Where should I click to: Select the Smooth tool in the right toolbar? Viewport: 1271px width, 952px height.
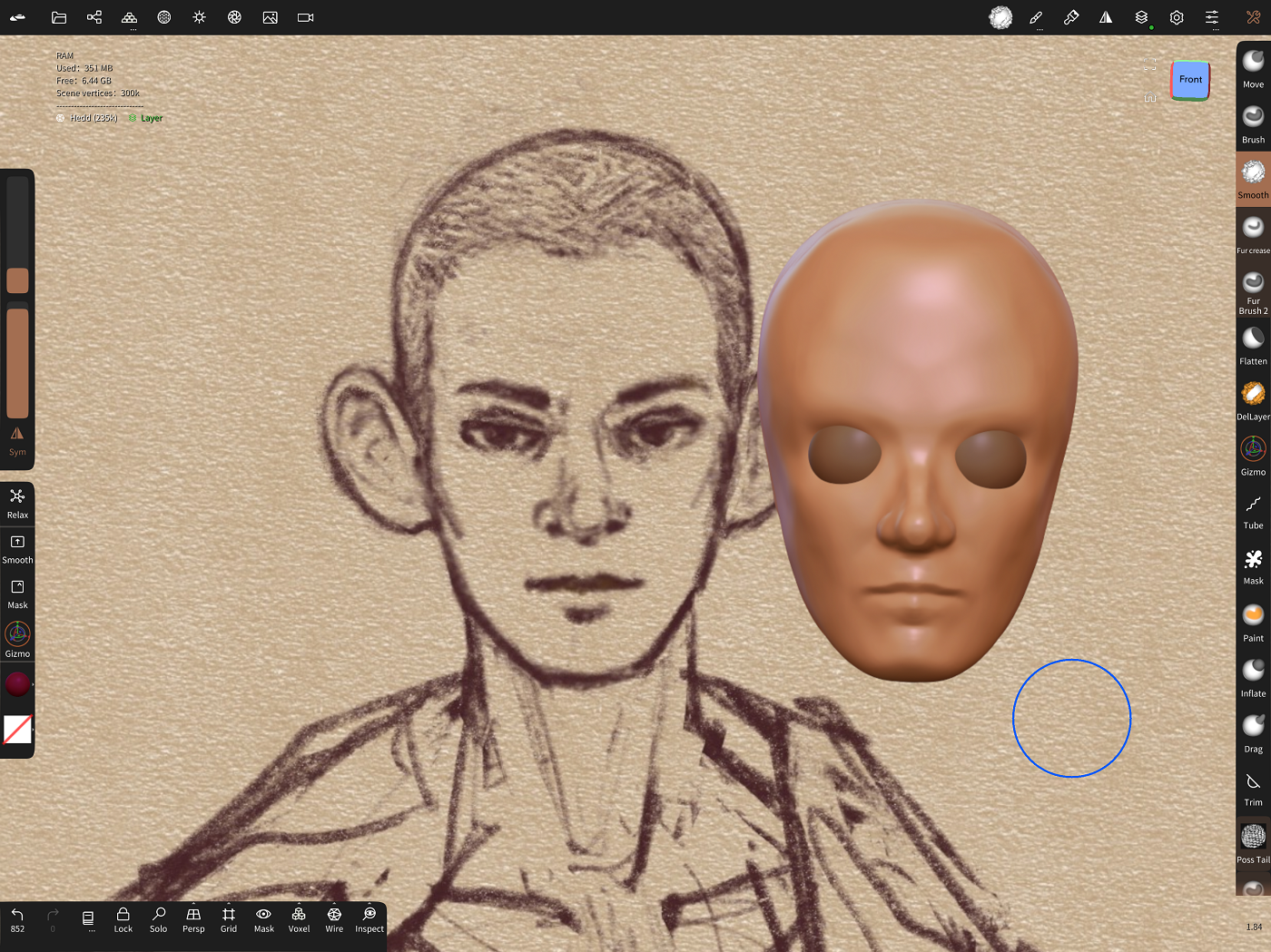click(1253, 180)
